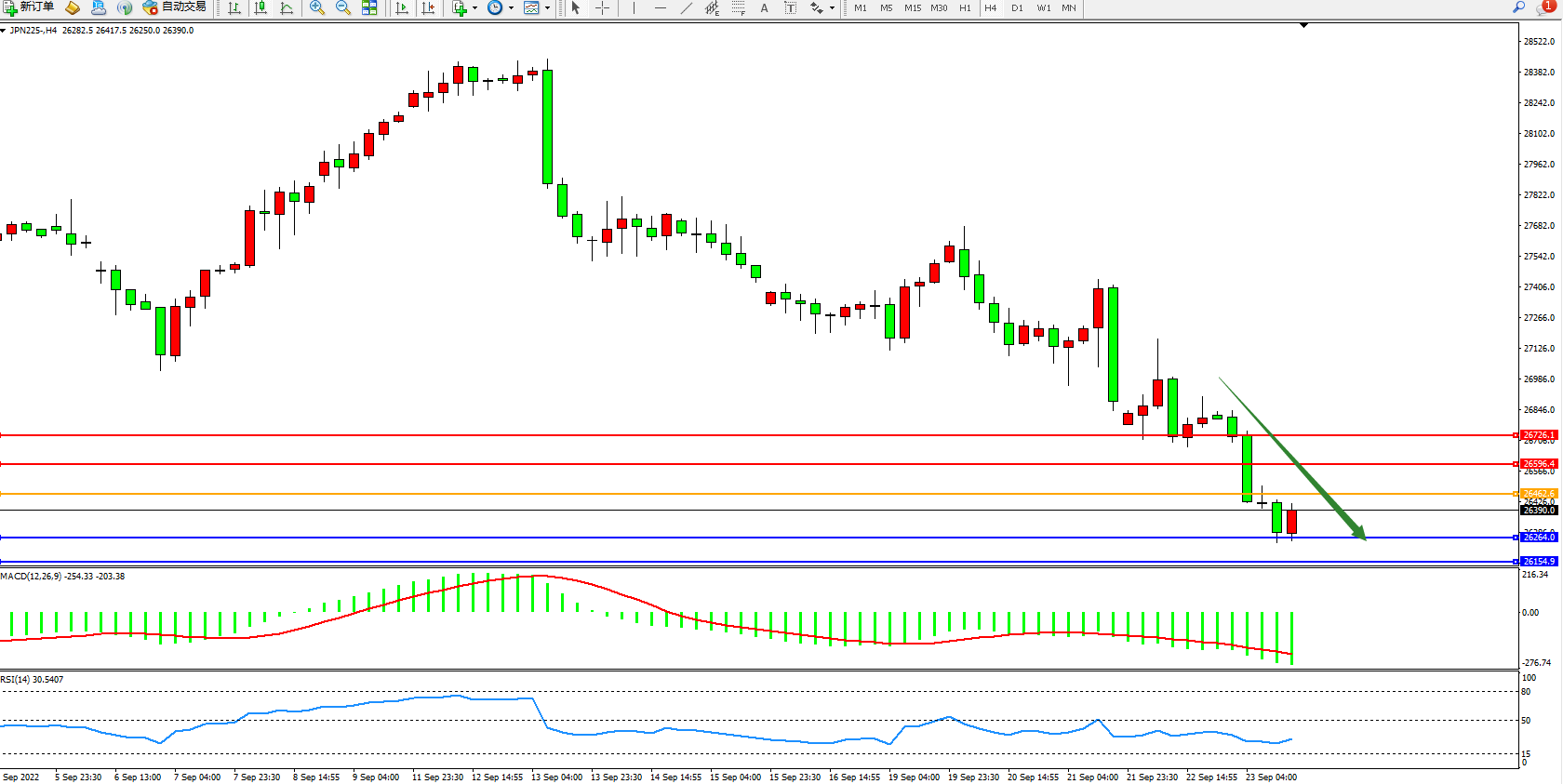1563x784 pixels.
Task: Open chat notifications with red badge
Action: click(1546, 7)
